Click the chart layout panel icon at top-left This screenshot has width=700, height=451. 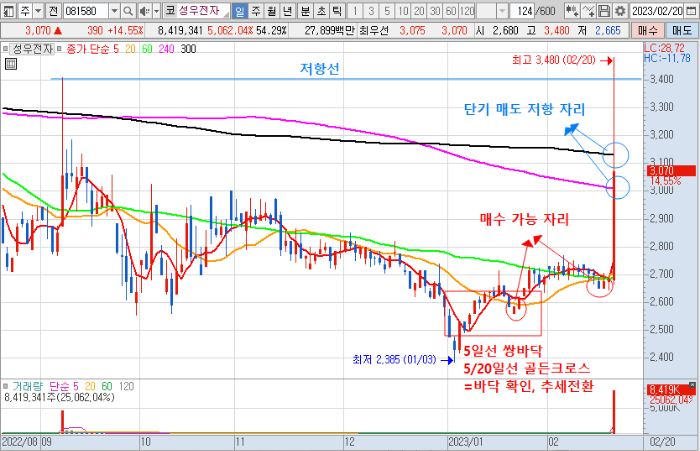(x=8, y=11)
